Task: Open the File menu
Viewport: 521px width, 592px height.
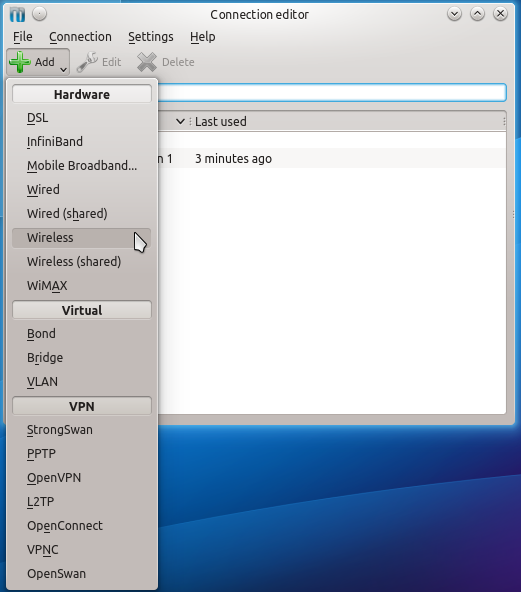Action: click(23, 37)
